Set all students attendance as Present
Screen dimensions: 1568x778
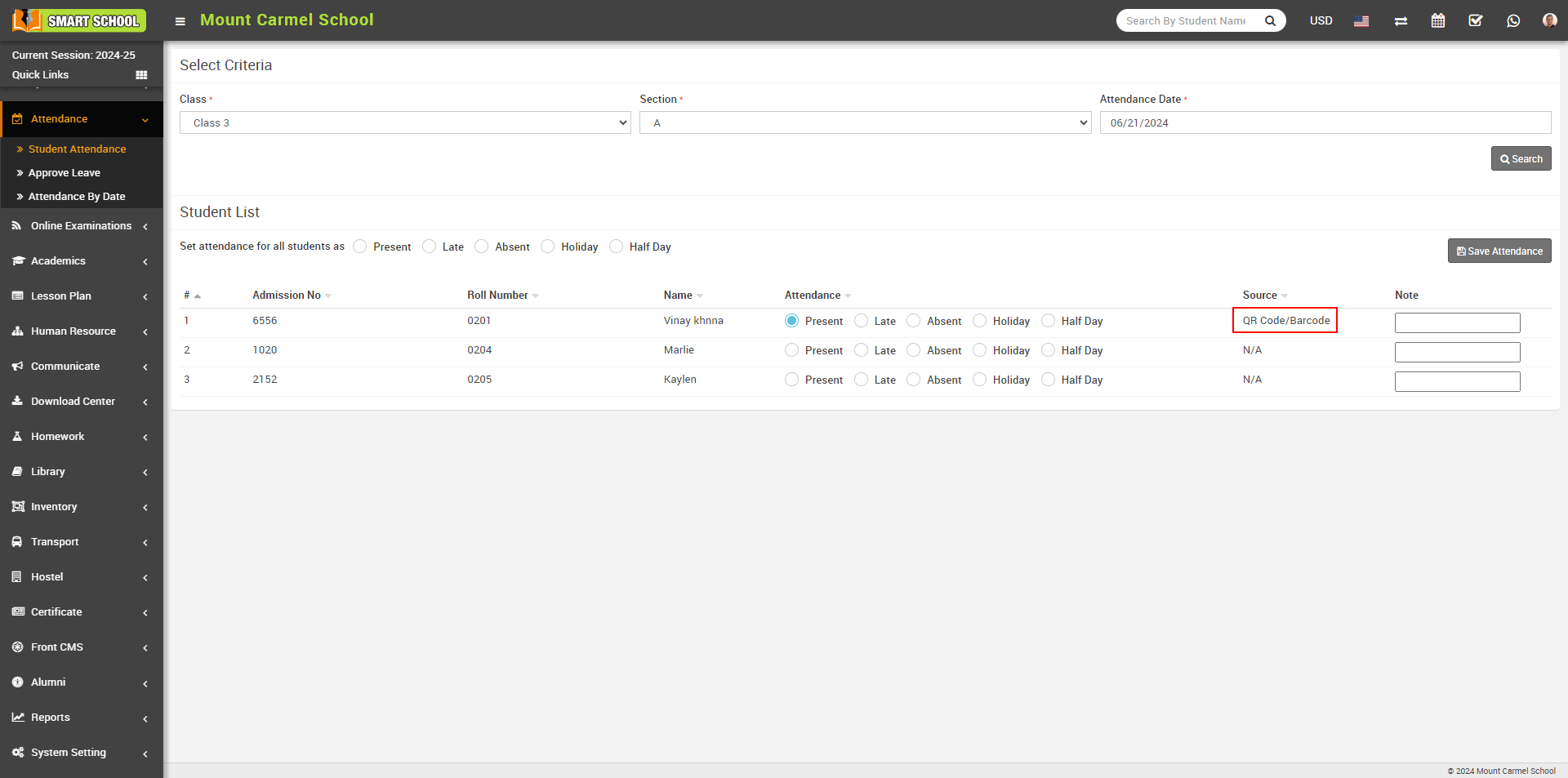tap(359, 246)
